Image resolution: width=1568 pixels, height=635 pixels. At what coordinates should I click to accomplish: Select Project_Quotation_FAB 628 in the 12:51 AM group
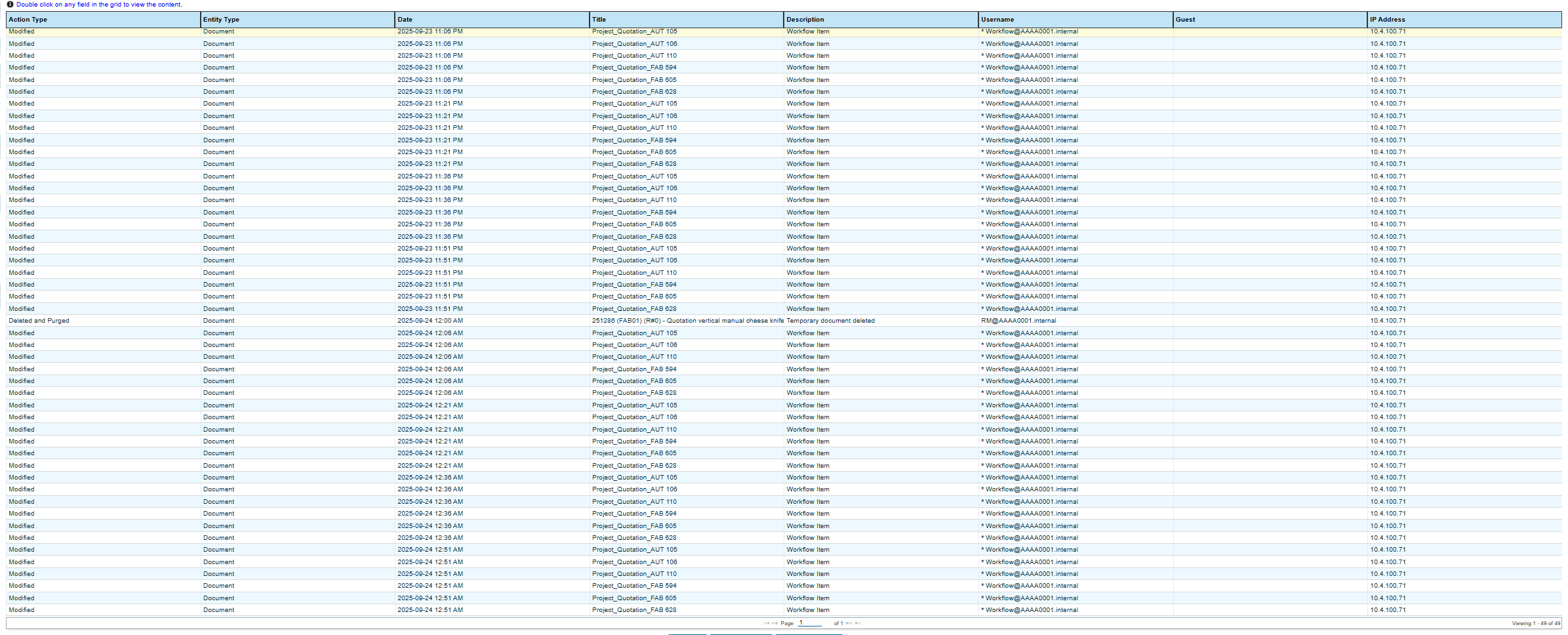click(x=687, y=610)
